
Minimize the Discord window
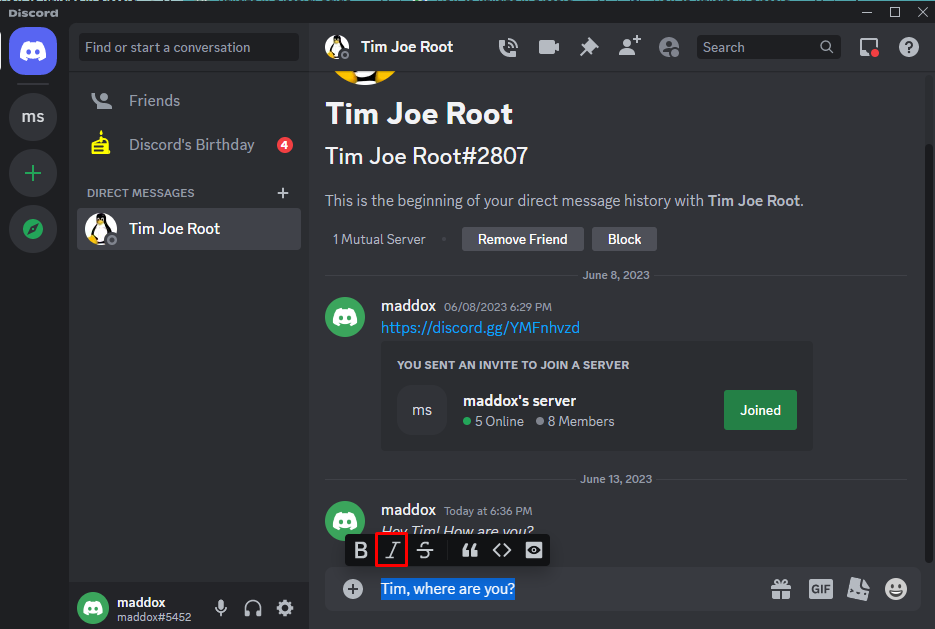click(867, 12)
